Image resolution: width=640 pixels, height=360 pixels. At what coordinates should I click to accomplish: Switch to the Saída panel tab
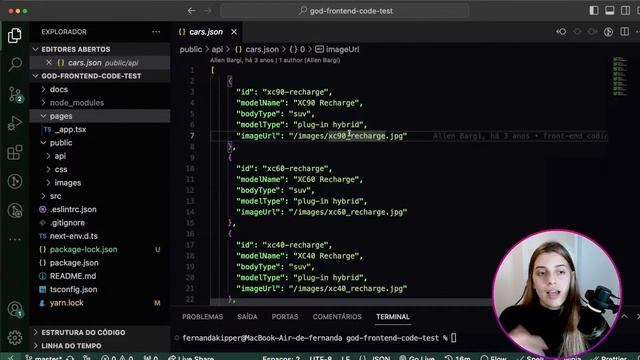pyautogui.click(x=247, y=317)
